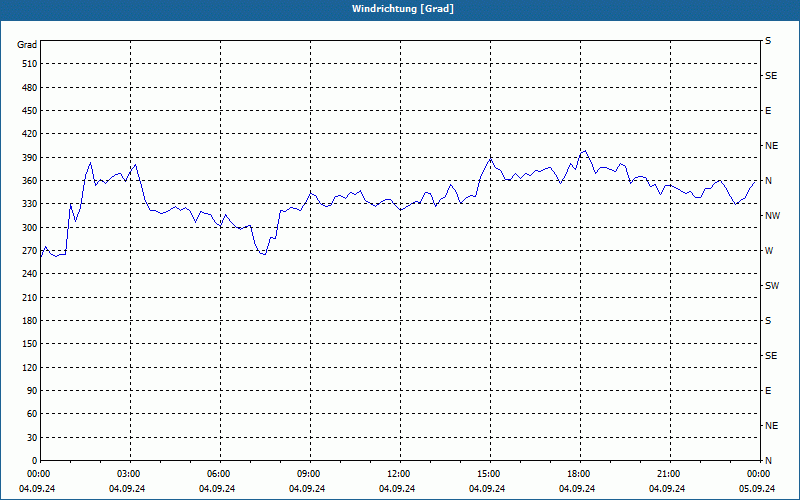The image size is (800, 500).
Task: Select the 'Grad' unit label above the axis
Action: pos(27,45)
